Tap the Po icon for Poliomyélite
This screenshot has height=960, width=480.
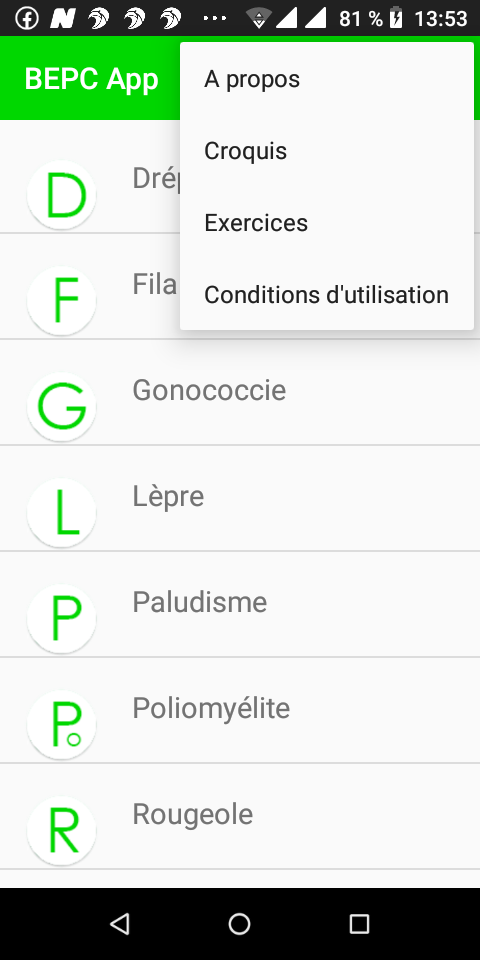pos(61,724)
